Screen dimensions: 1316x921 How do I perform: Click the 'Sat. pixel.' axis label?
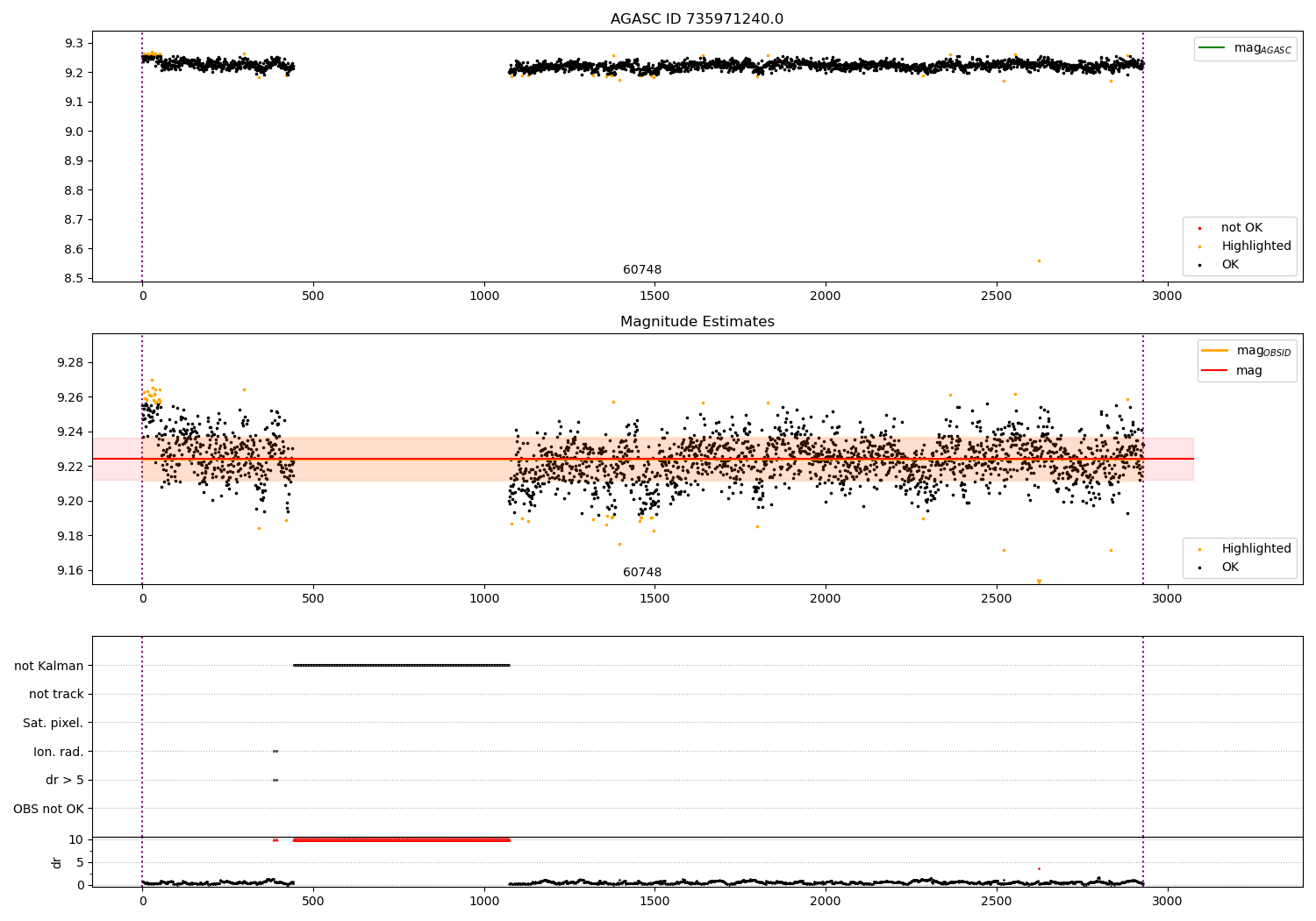click(54, 723)
